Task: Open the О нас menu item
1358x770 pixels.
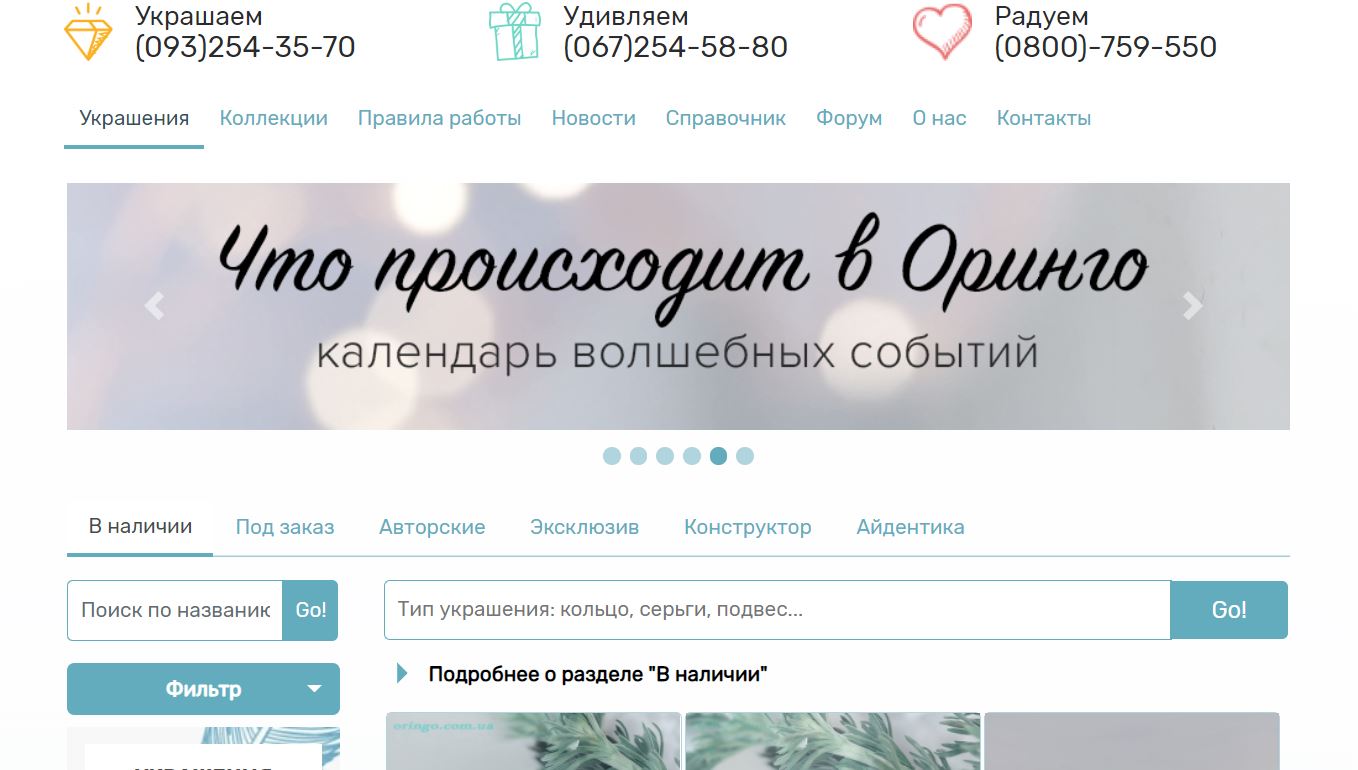Action: [940, 118]
